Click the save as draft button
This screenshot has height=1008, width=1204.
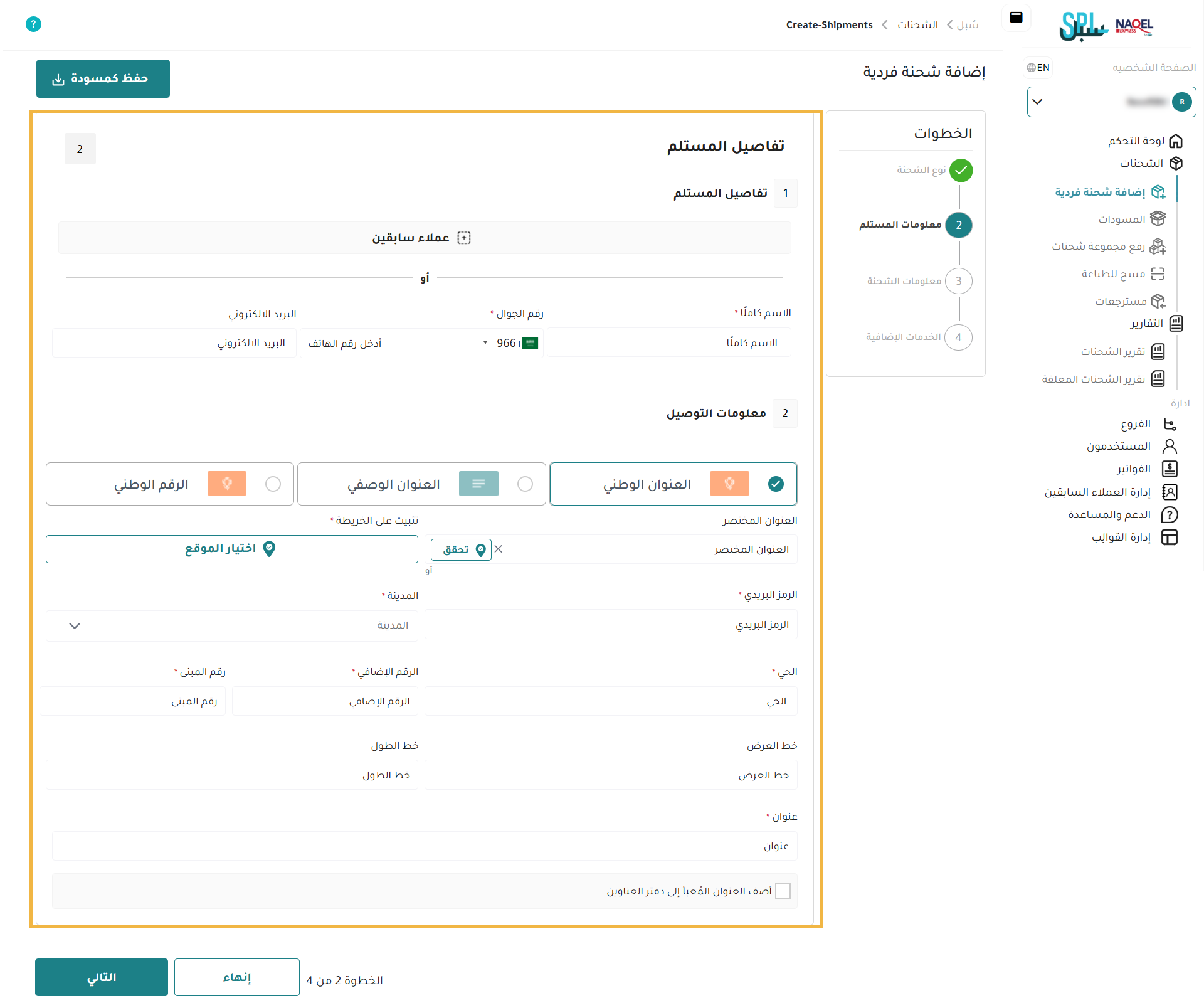(x=103, y=78)
